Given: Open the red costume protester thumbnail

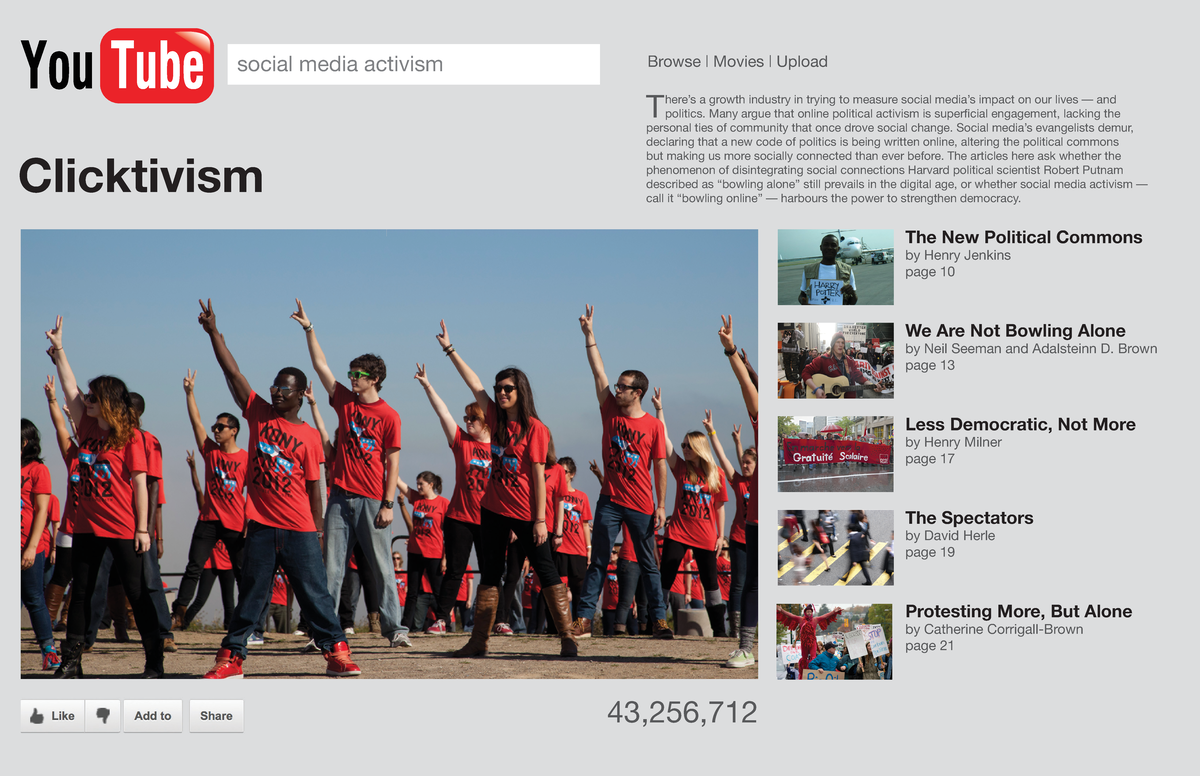Looking at the screenshot, I should point(835,641).
